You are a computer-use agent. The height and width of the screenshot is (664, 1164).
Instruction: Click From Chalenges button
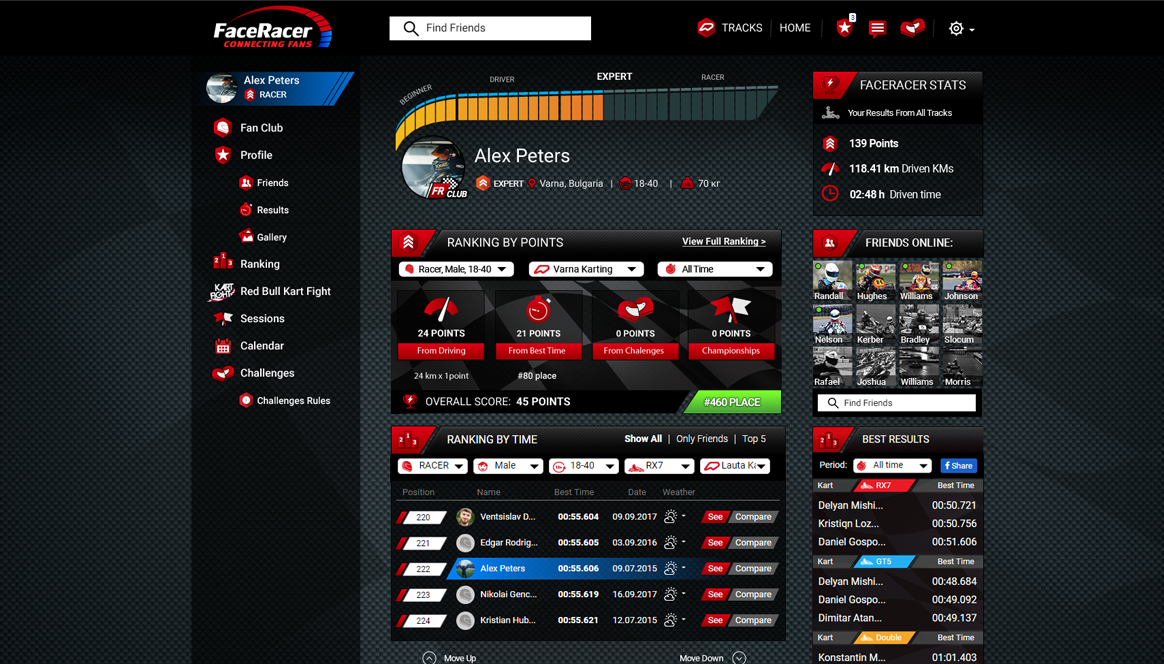[634, 351]
